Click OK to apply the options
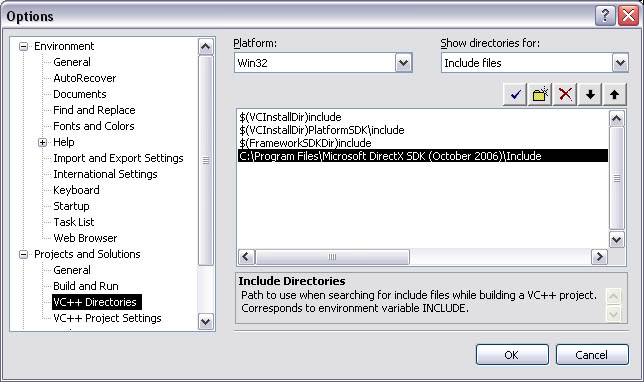The width and height of the screenshot is (644, 382). pos(512,354)
